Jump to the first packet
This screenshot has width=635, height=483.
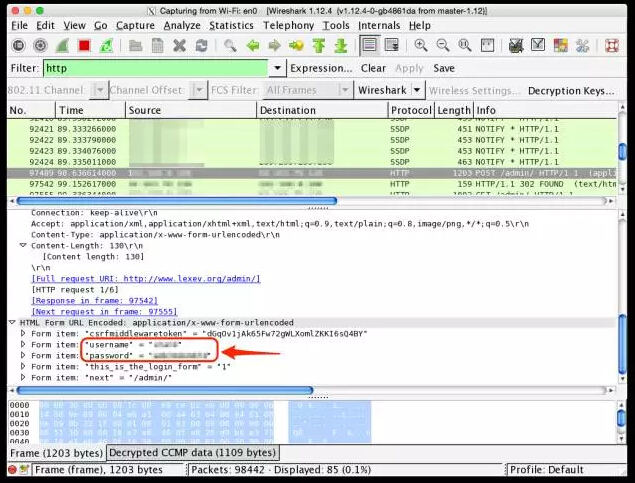pyautogui.click(x=319, y=45)
